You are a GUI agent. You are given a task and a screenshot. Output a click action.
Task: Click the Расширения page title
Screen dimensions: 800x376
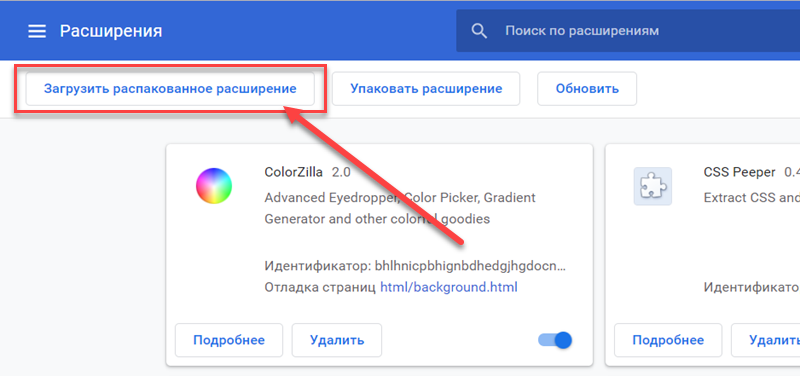(x=111, y=31)
